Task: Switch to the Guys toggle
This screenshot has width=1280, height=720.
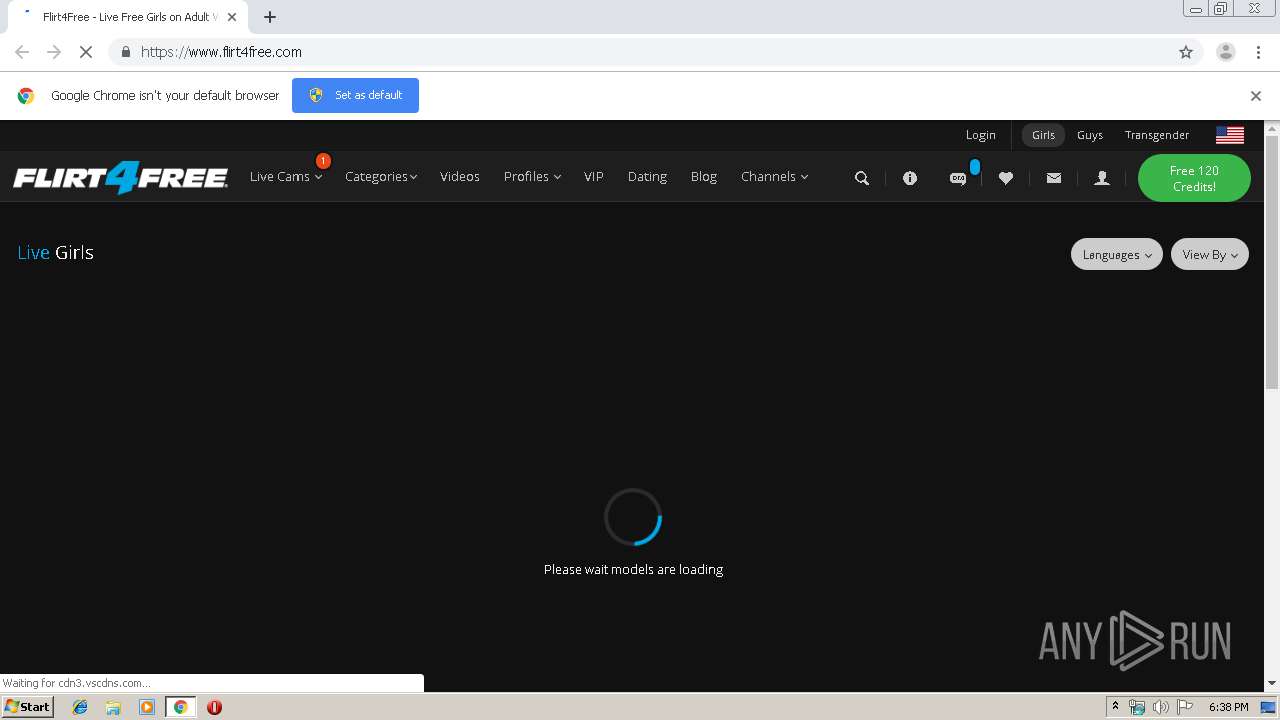Action: pos(1090,135)
